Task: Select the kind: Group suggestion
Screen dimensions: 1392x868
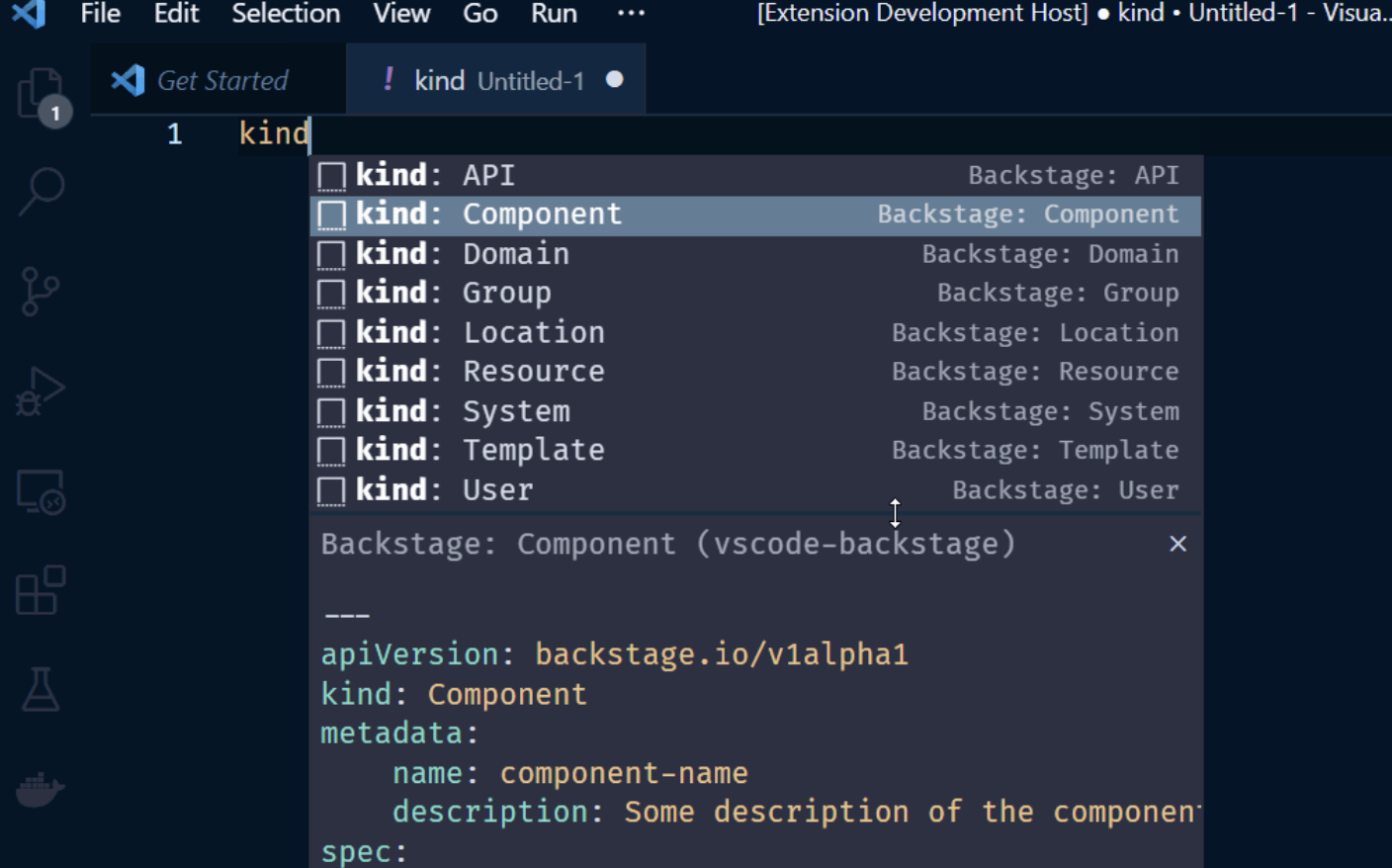Action: click(756, 294)
